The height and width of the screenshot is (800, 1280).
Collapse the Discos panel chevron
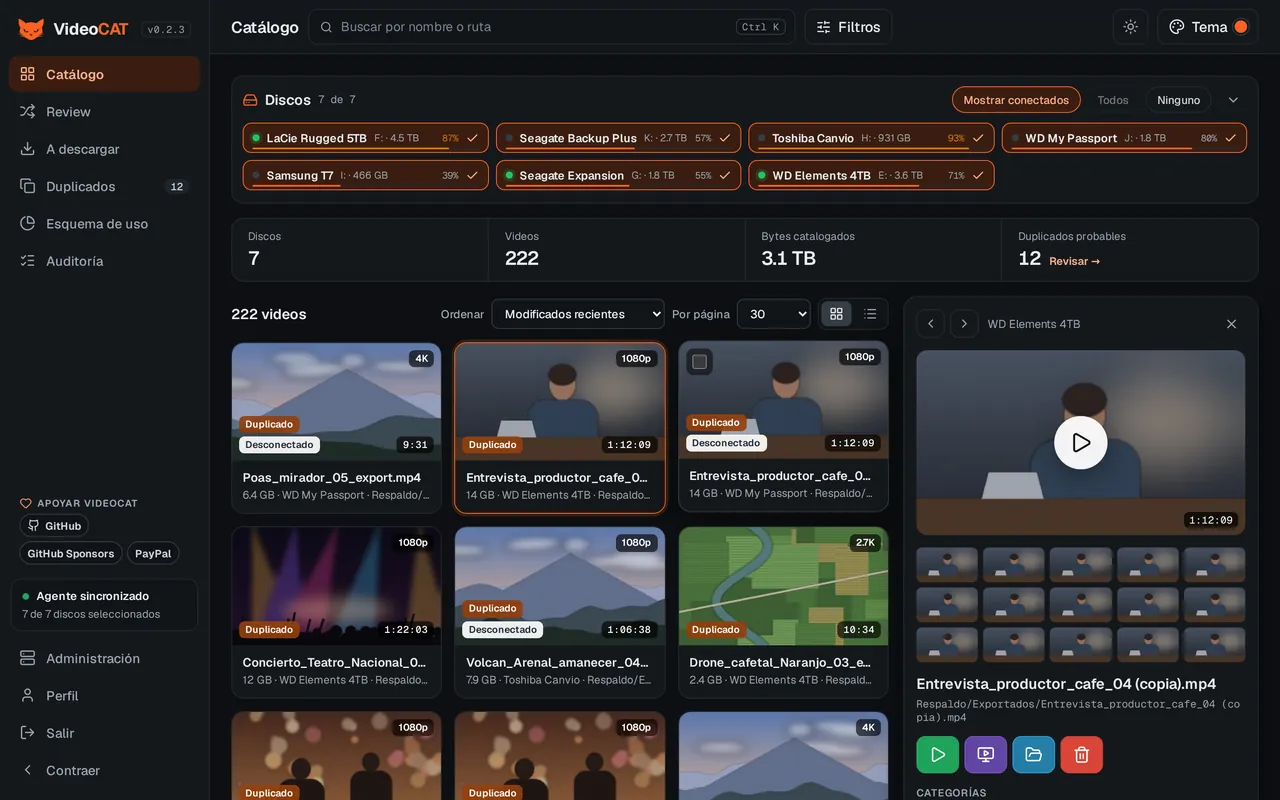[x=1233, y=100]
